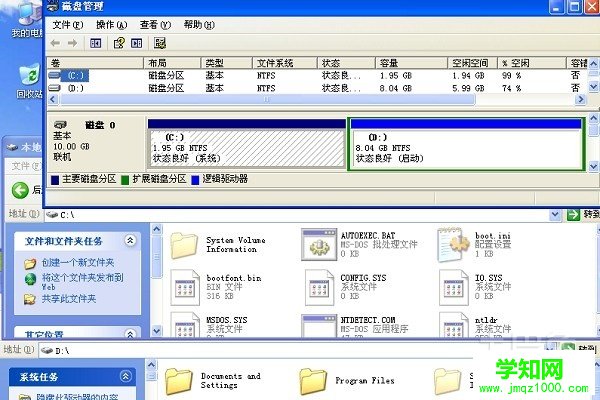Open the View menu in Disk Management
Image resolution: width=600 pixels, height=400 pixels.
[x=155, y=25]
